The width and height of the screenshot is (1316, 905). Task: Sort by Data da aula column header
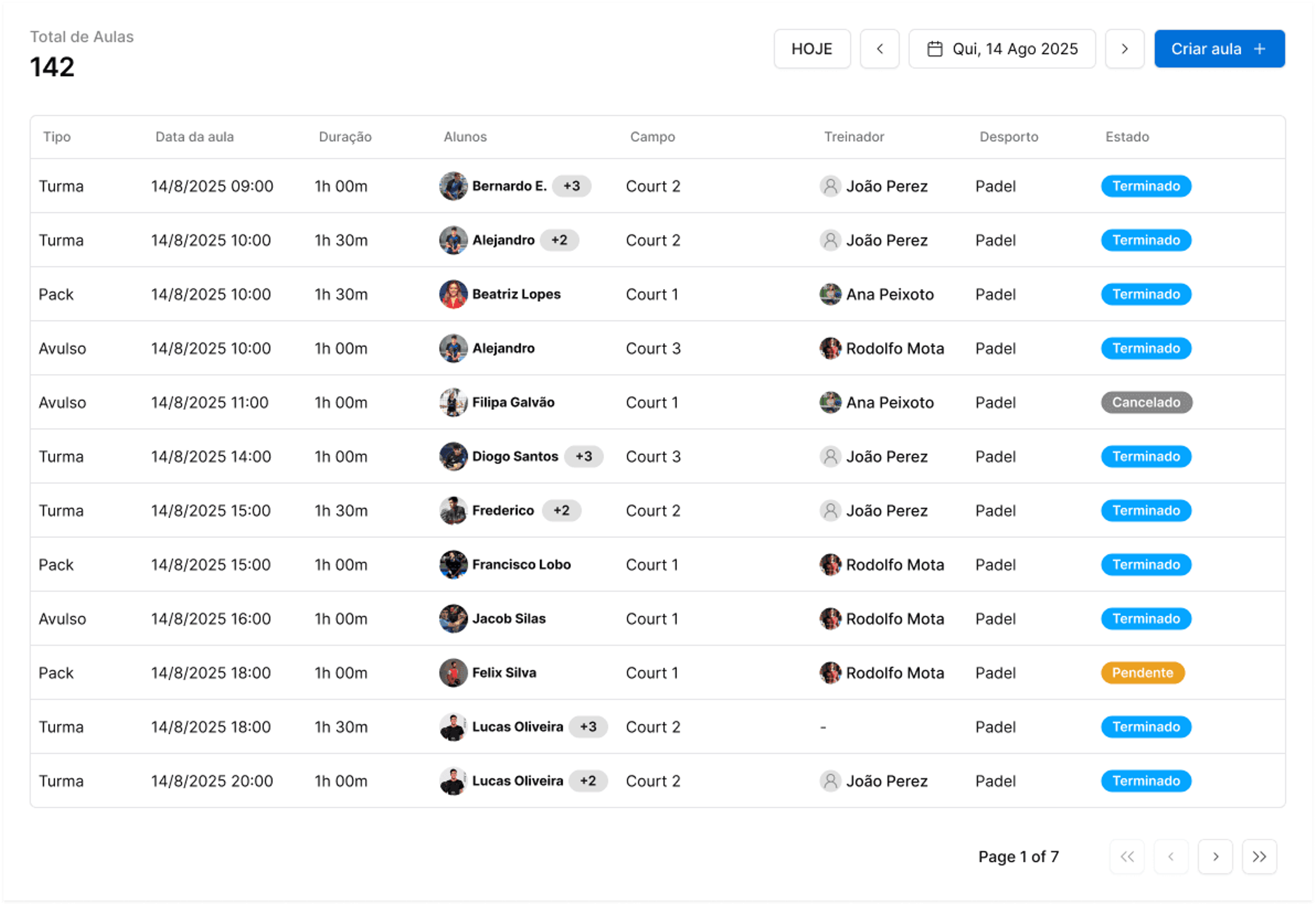pyautogui.click(x=195, y=137)
